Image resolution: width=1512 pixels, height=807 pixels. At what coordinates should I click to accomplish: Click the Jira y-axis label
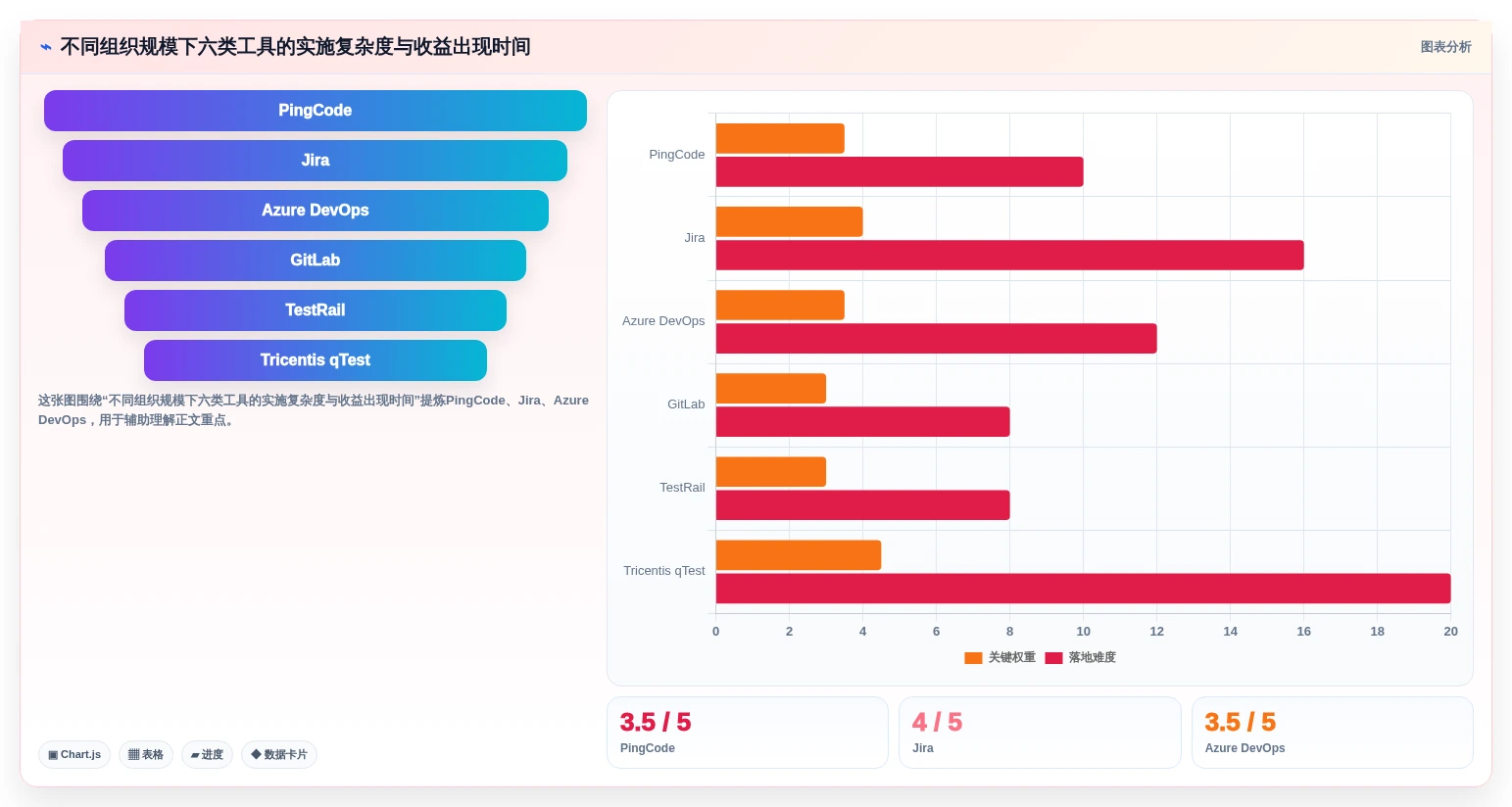tap(695, 238)
